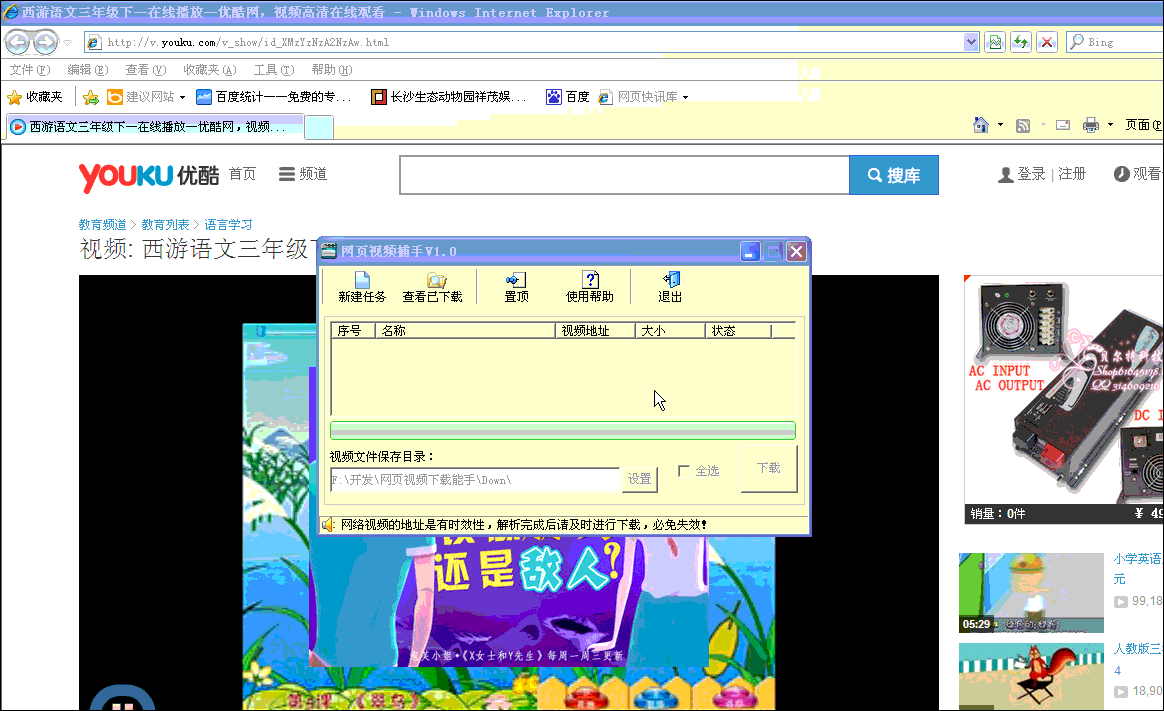Open the 编辑(E) menu
This screenshot has height=711, width=1164.
(88, 70)
